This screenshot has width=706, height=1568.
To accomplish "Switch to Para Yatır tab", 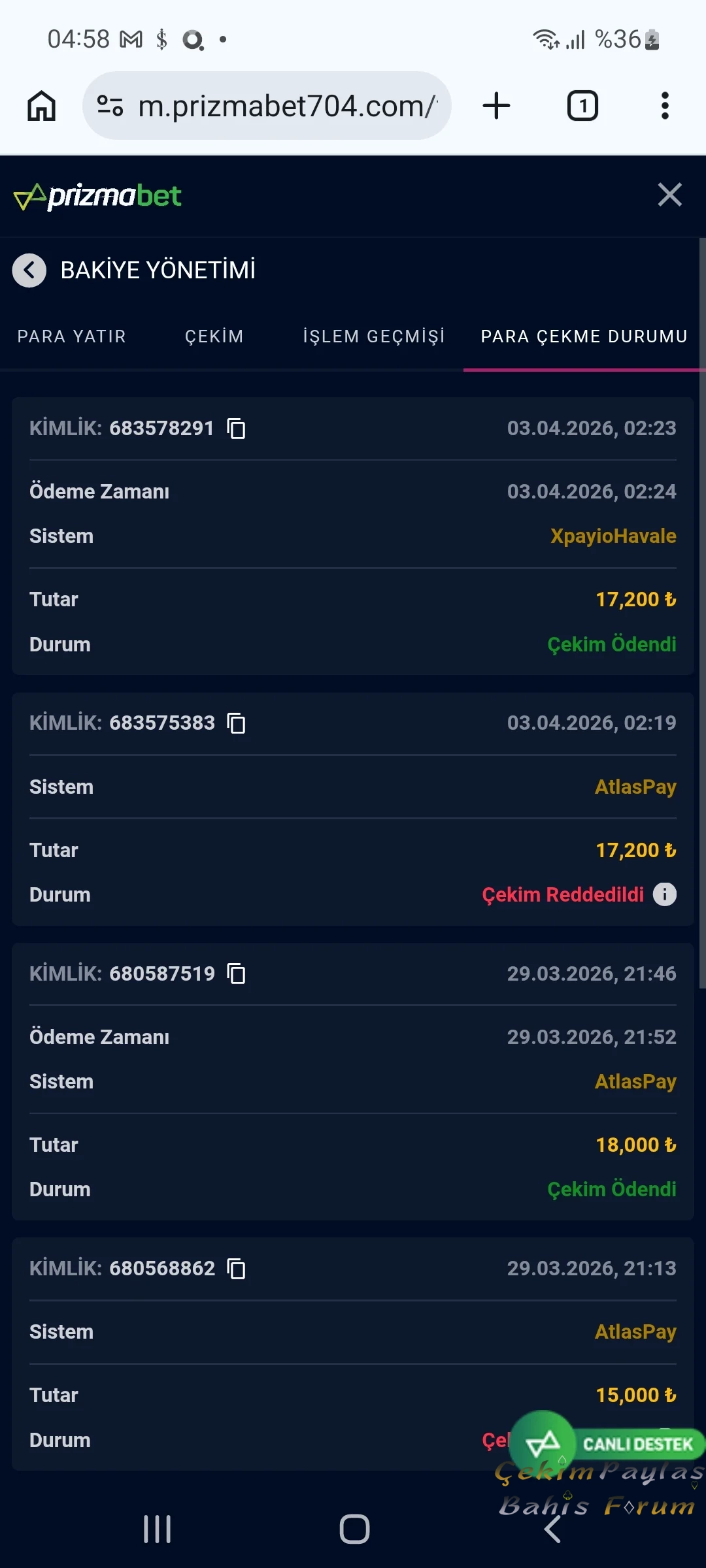I will point(72,336).
